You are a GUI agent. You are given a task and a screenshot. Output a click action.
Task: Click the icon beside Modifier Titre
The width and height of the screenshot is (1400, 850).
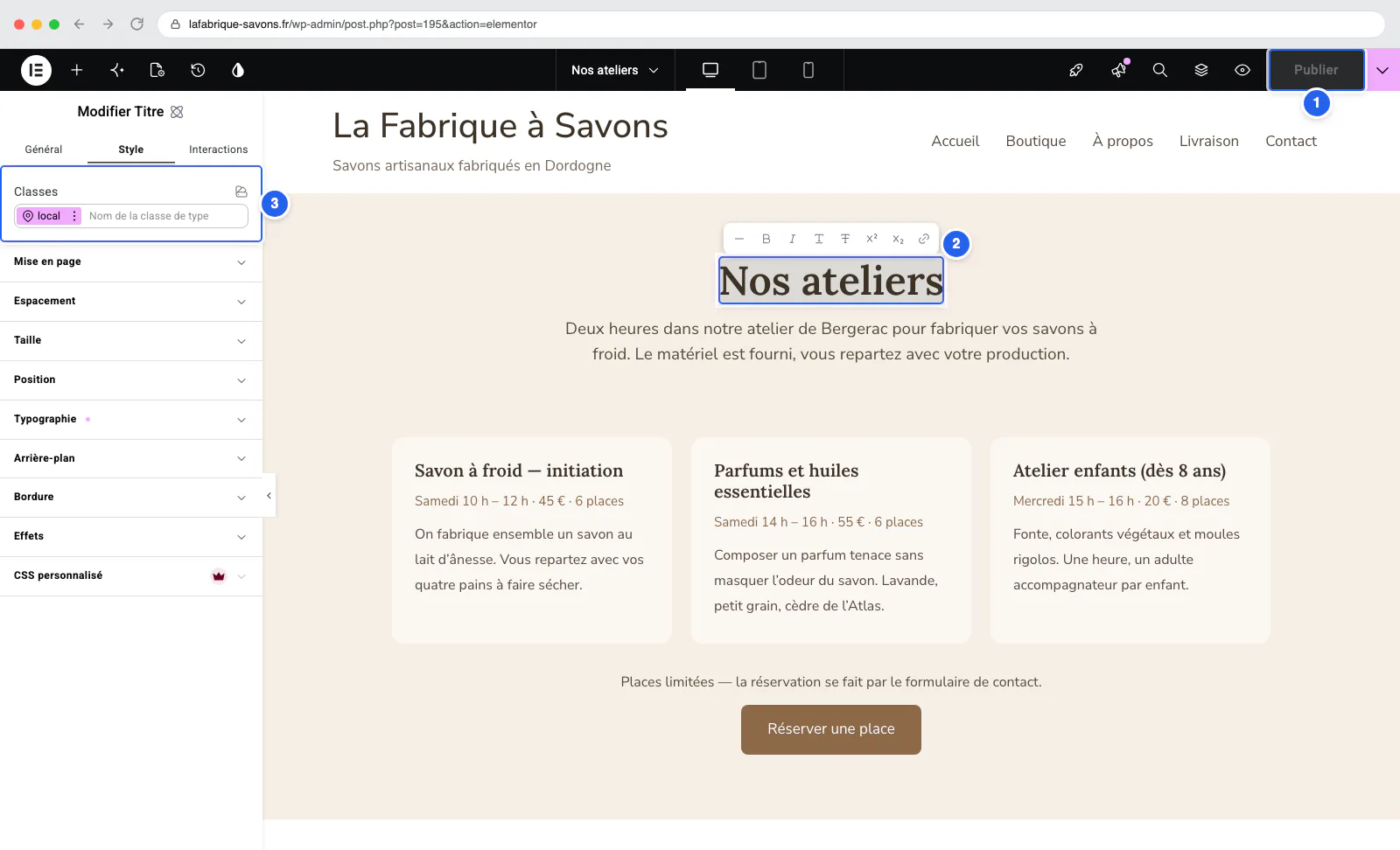pos(177,112)
